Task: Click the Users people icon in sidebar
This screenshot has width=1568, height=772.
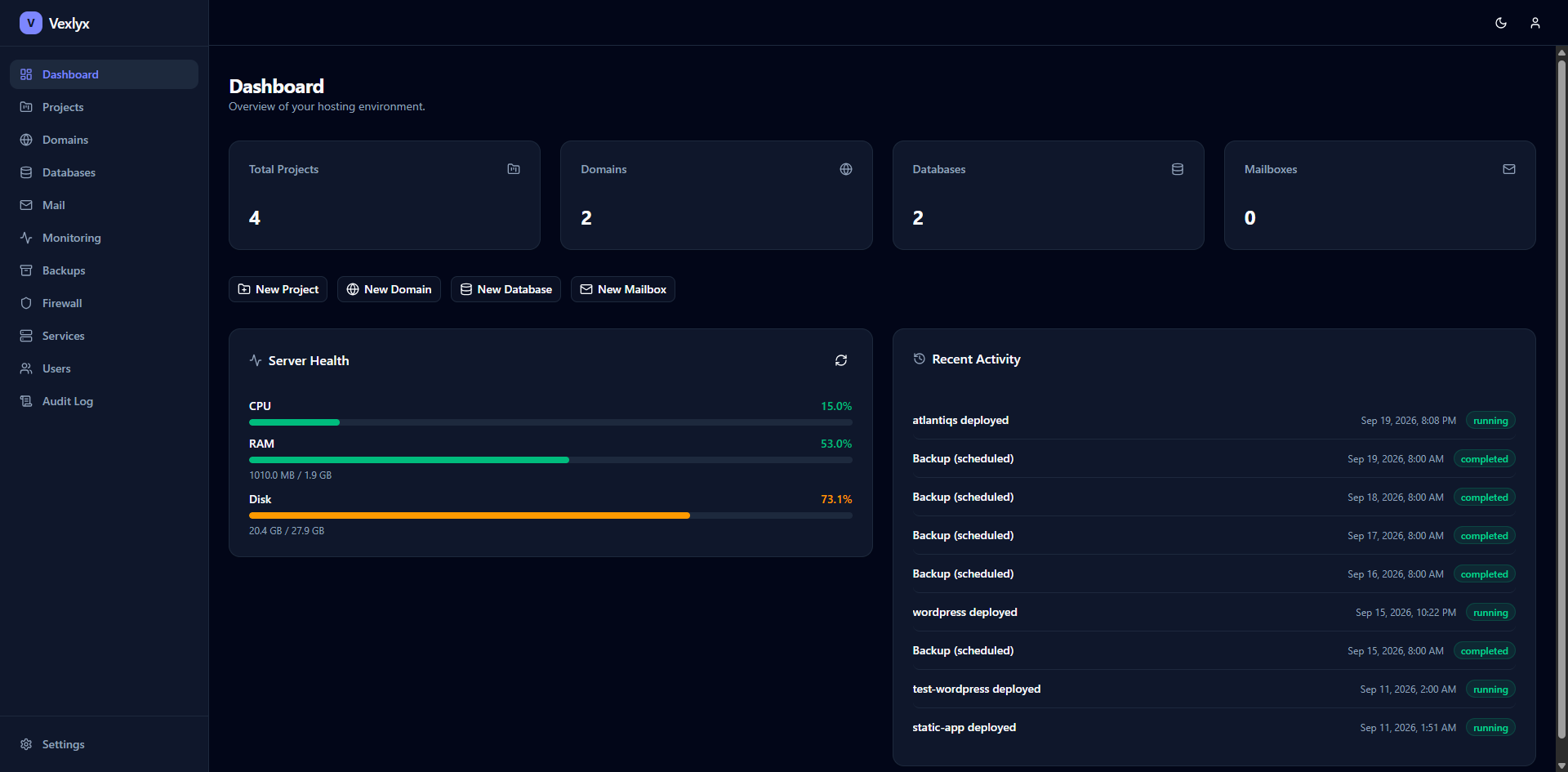Action: point(26,368)
